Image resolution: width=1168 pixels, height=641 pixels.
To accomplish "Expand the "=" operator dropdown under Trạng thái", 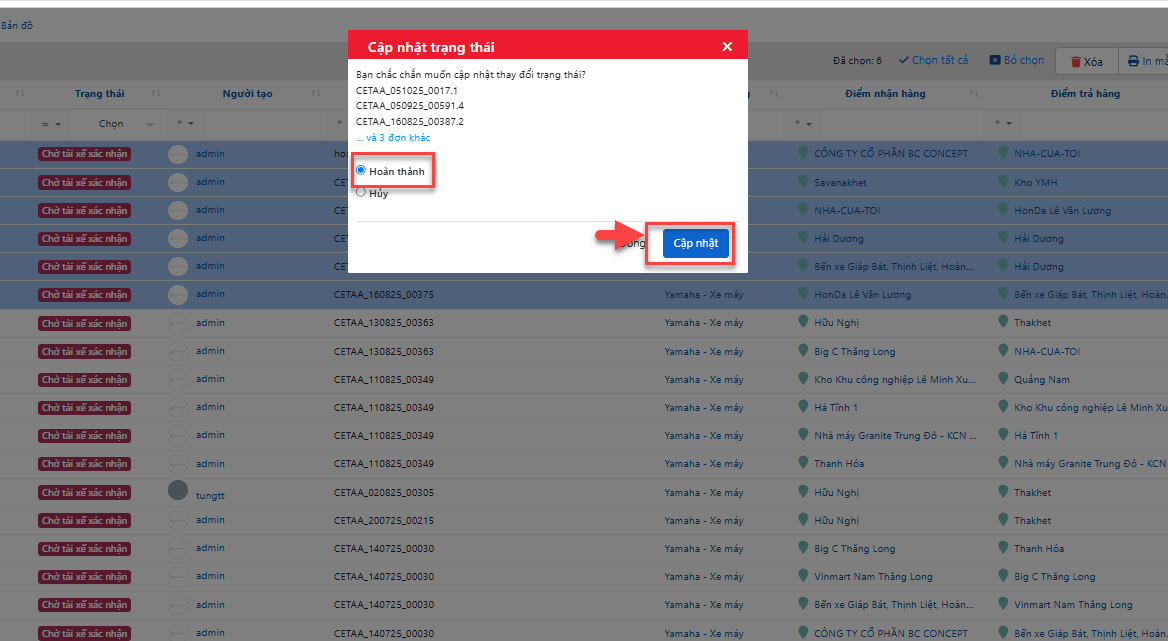I will (x=52, y=124).
